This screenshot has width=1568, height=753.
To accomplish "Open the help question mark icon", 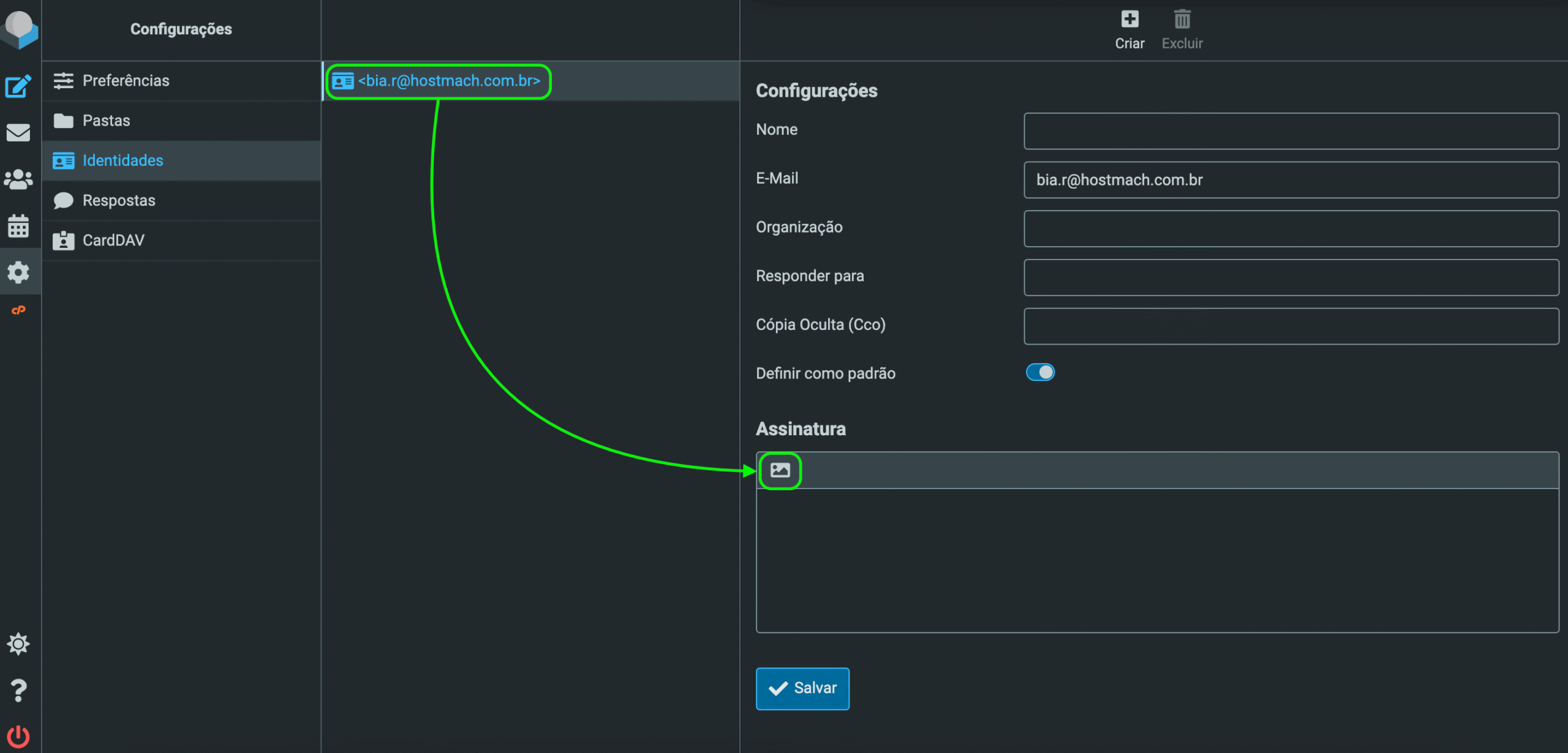I will tap(18, 691).
